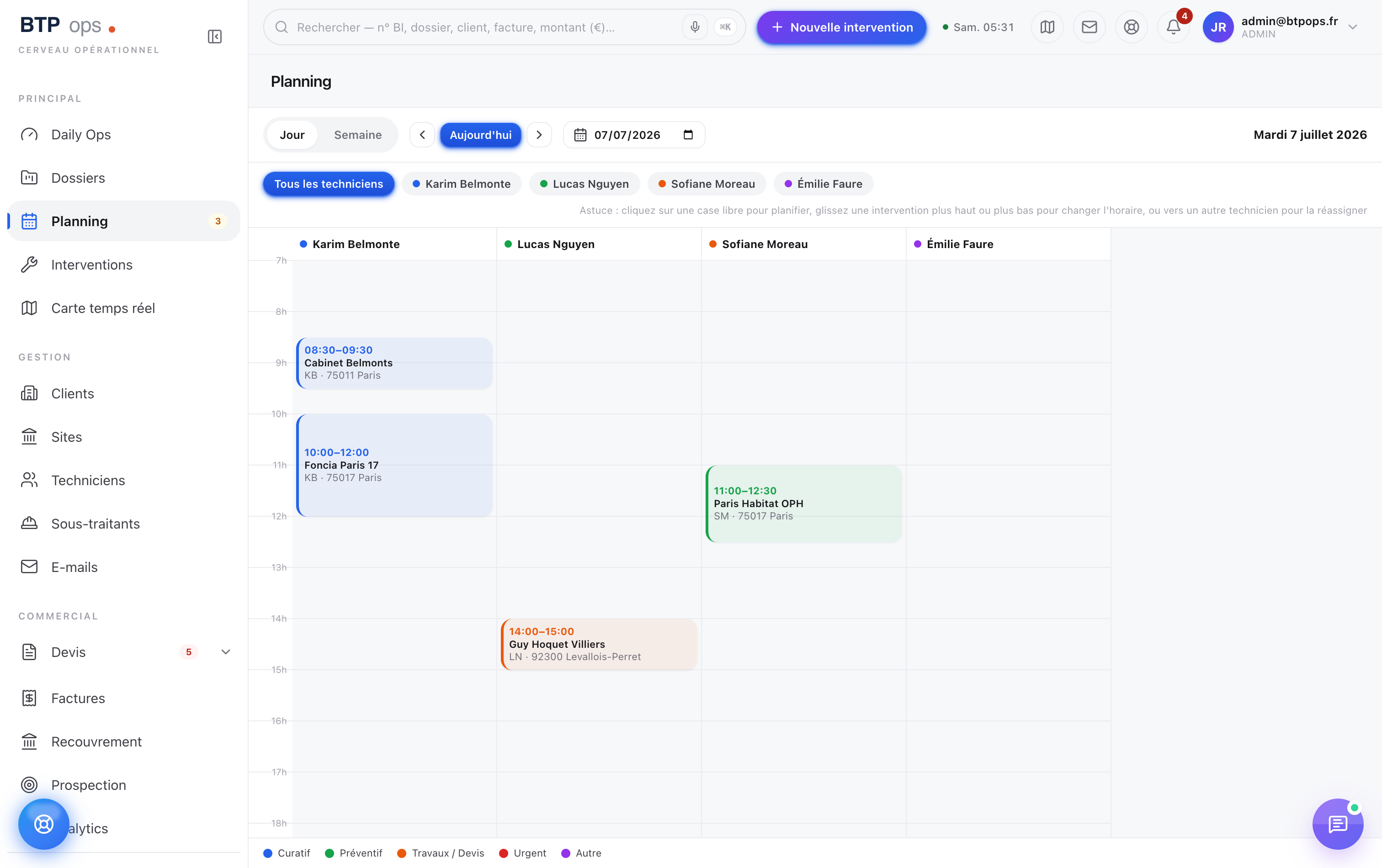Open the lifebuoy help icon in top bar
1382x868 pixels.
tap(1131, 27)
